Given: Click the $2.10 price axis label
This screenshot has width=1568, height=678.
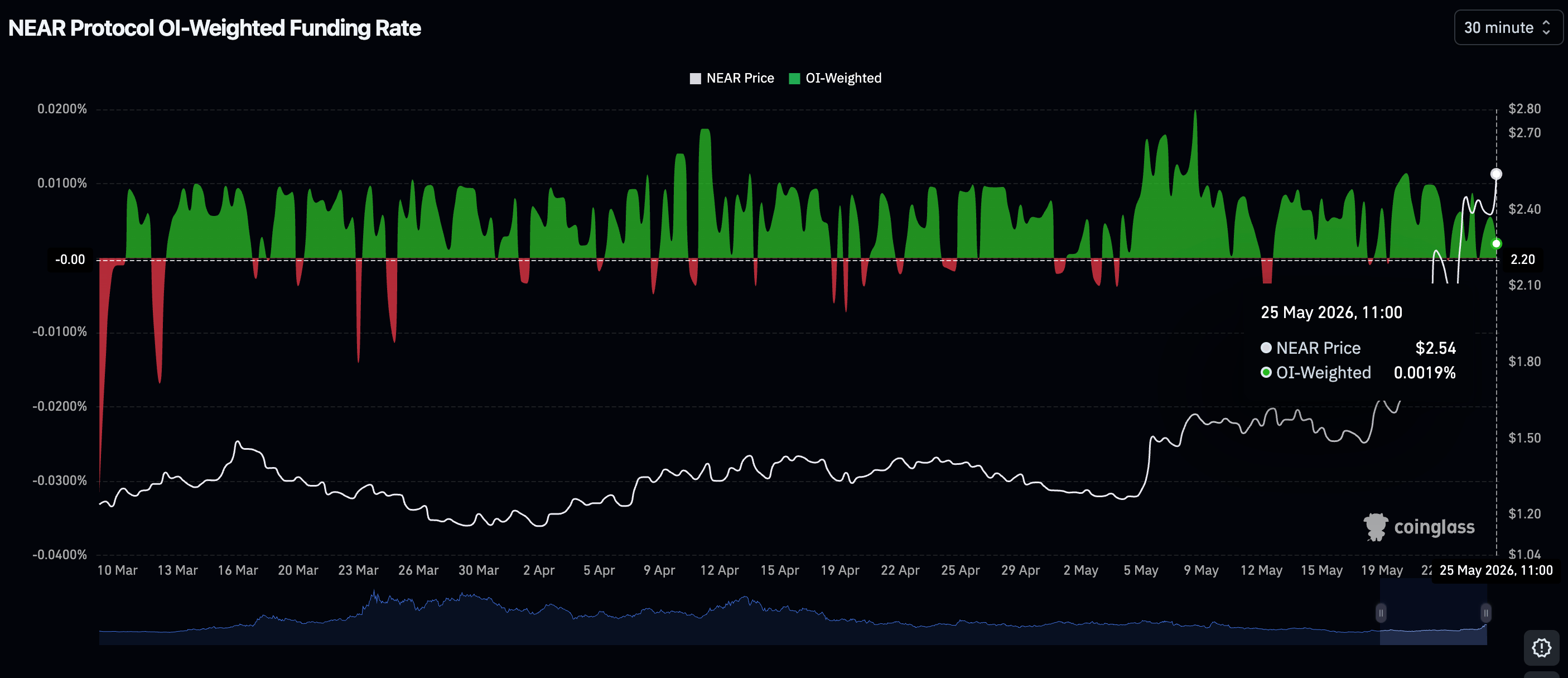Looking at the screenshot, I should 1524,285.
